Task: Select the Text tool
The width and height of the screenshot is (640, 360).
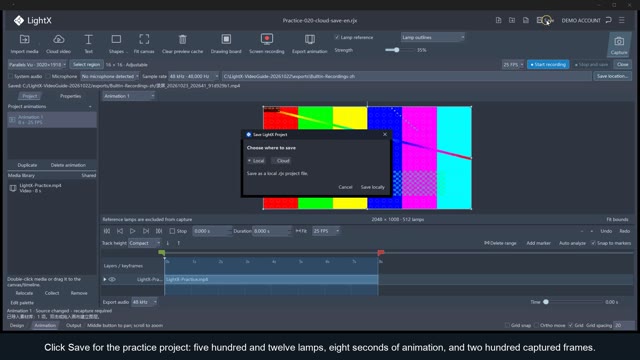Action: tap(88, 44)
